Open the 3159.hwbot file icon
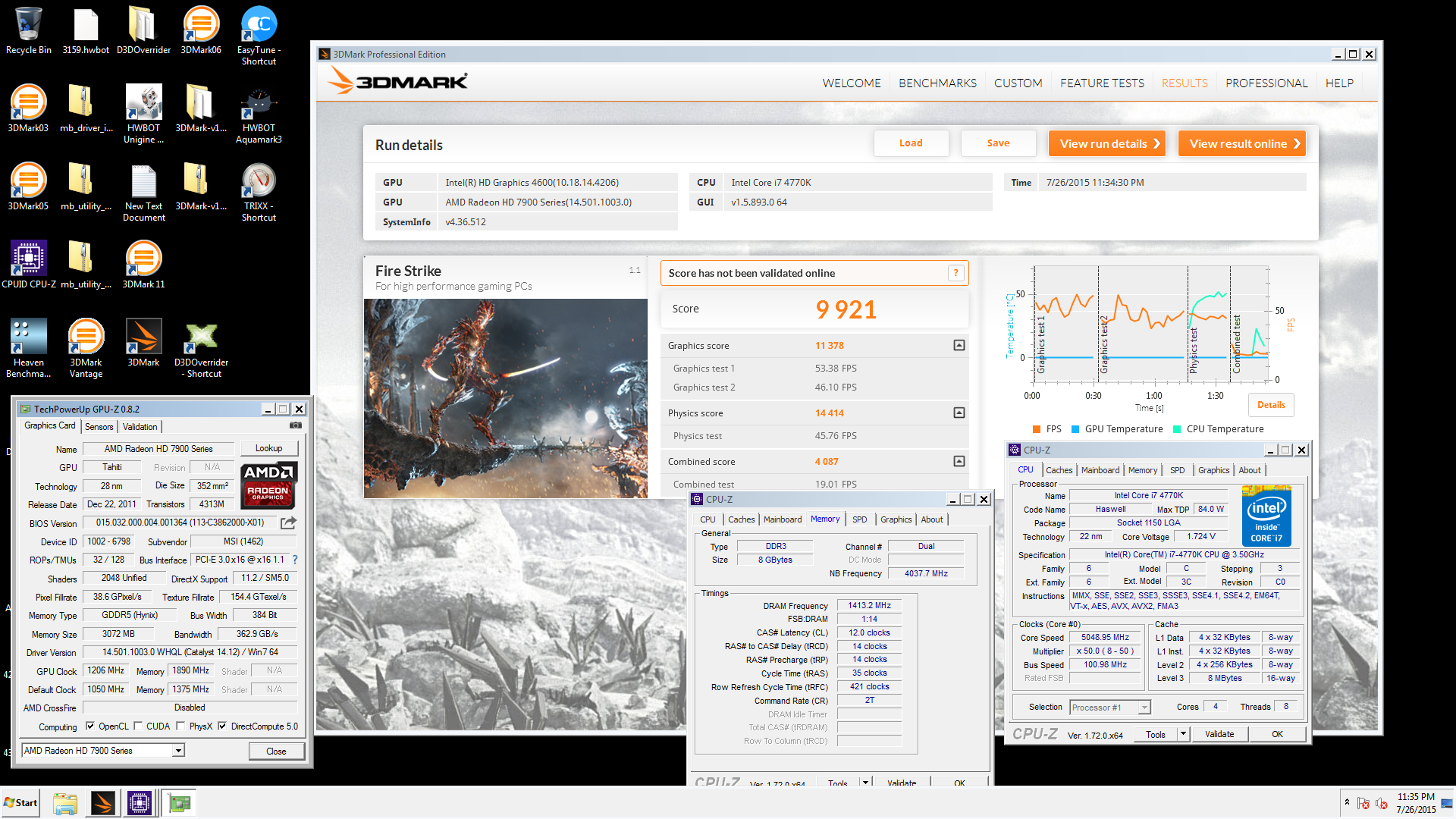 tap(86, 30)
